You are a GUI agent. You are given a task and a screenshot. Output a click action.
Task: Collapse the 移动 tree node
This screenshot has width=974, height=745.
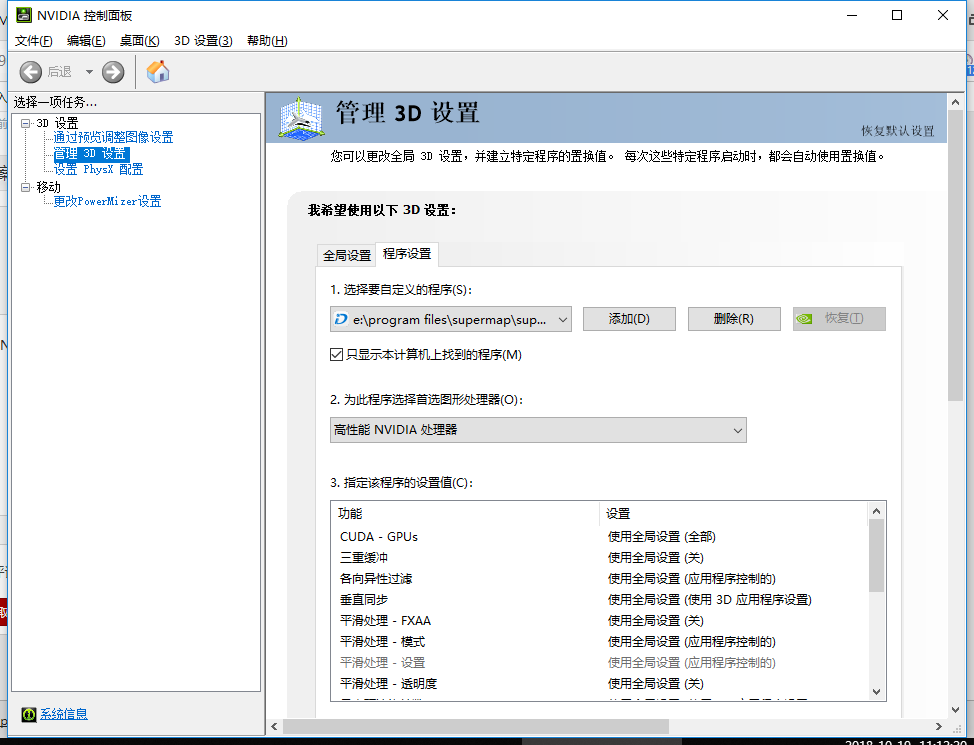25,187
